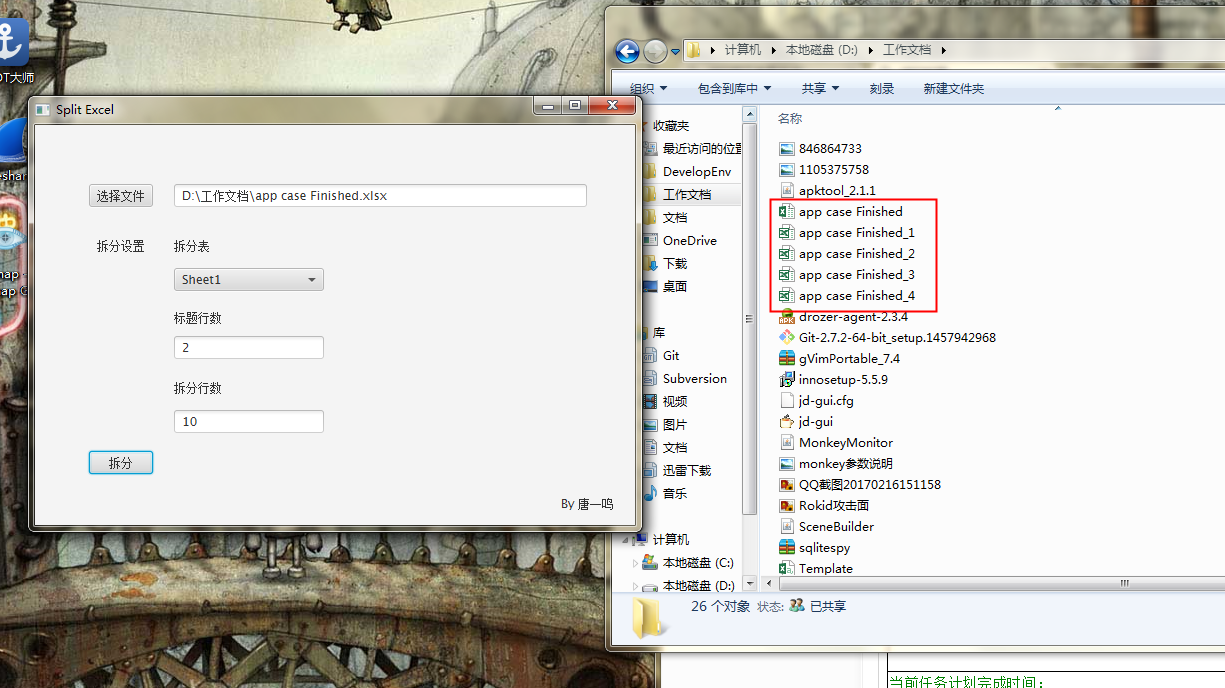
Task: Select image file 846864733 icon
Action: (x=787, y=149)
